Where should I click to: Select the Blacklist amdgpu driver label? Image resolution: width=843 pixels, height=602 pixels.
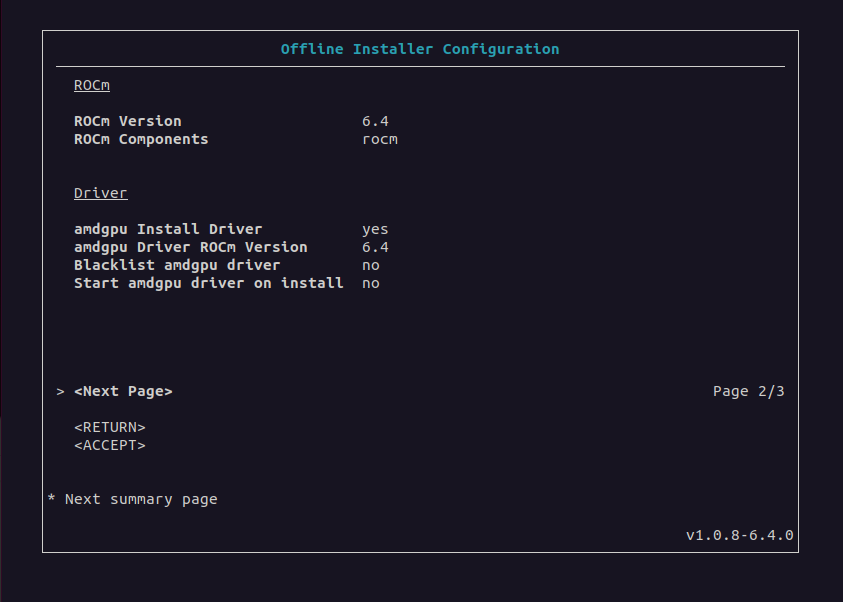pyautogui.click(x=177, y=265)
